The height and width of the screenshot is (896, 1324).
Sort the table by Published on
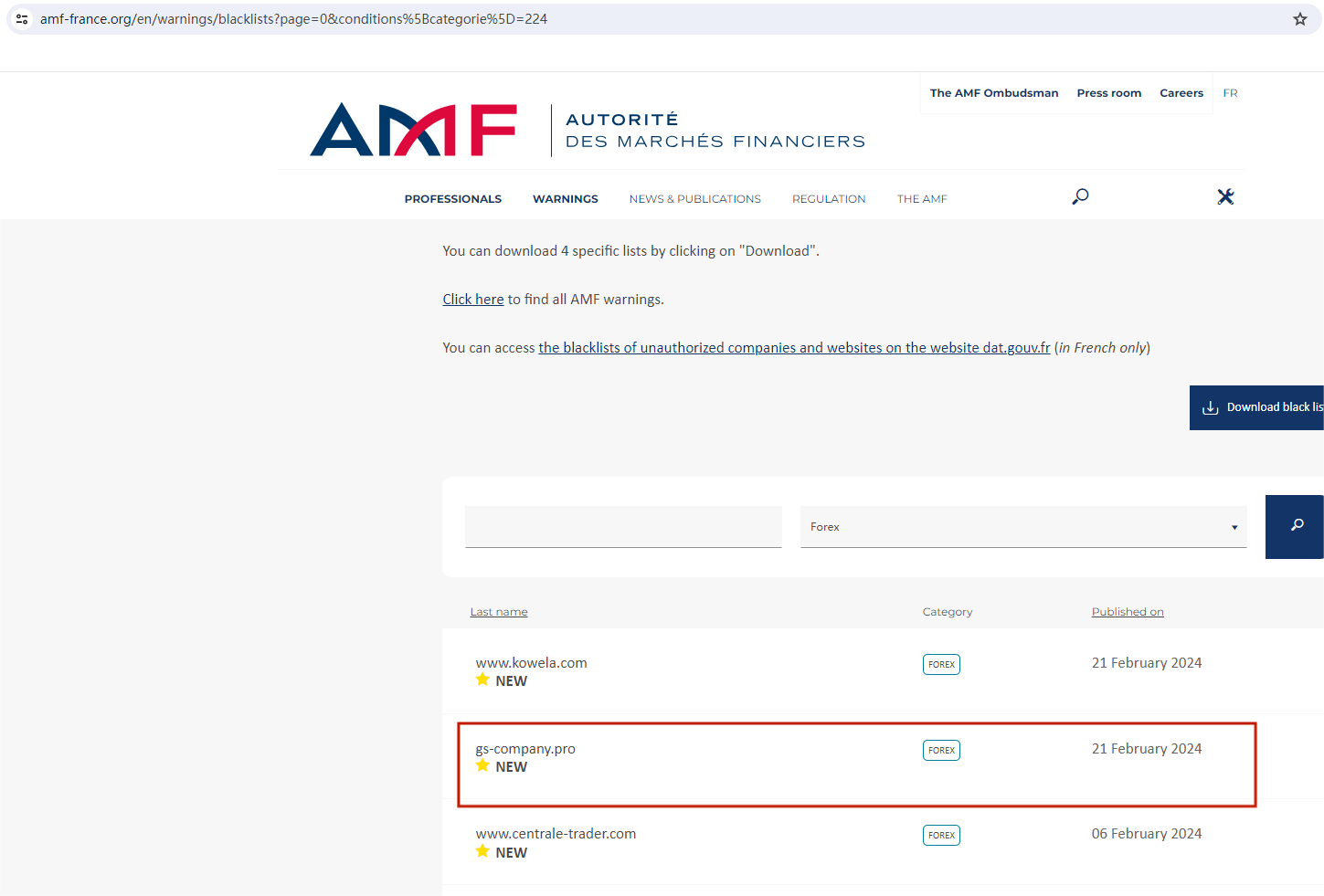coord(1128,612)
